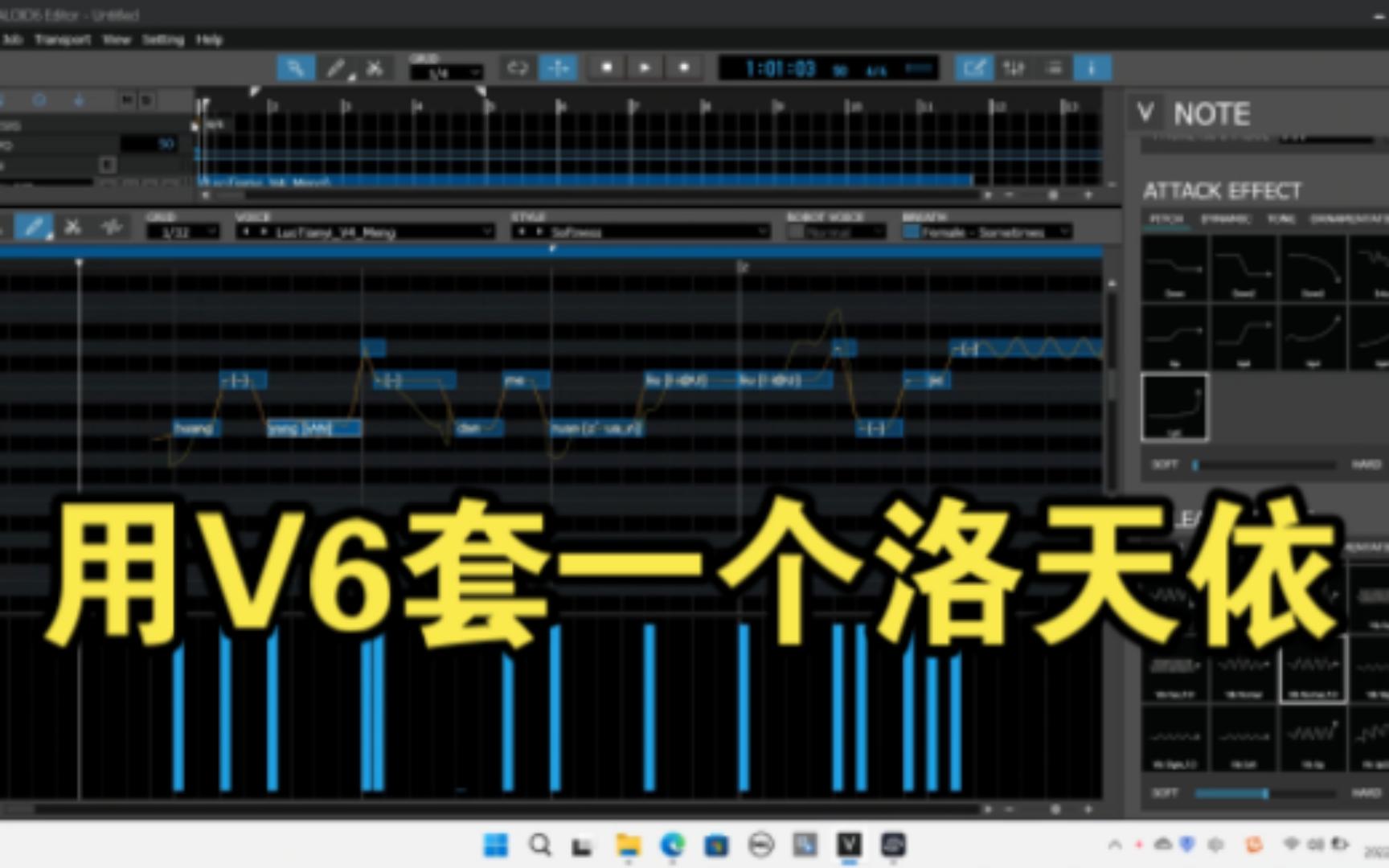
Task: Select the highlighted attack effect curve thumbnail
Action: (1173, 407)
